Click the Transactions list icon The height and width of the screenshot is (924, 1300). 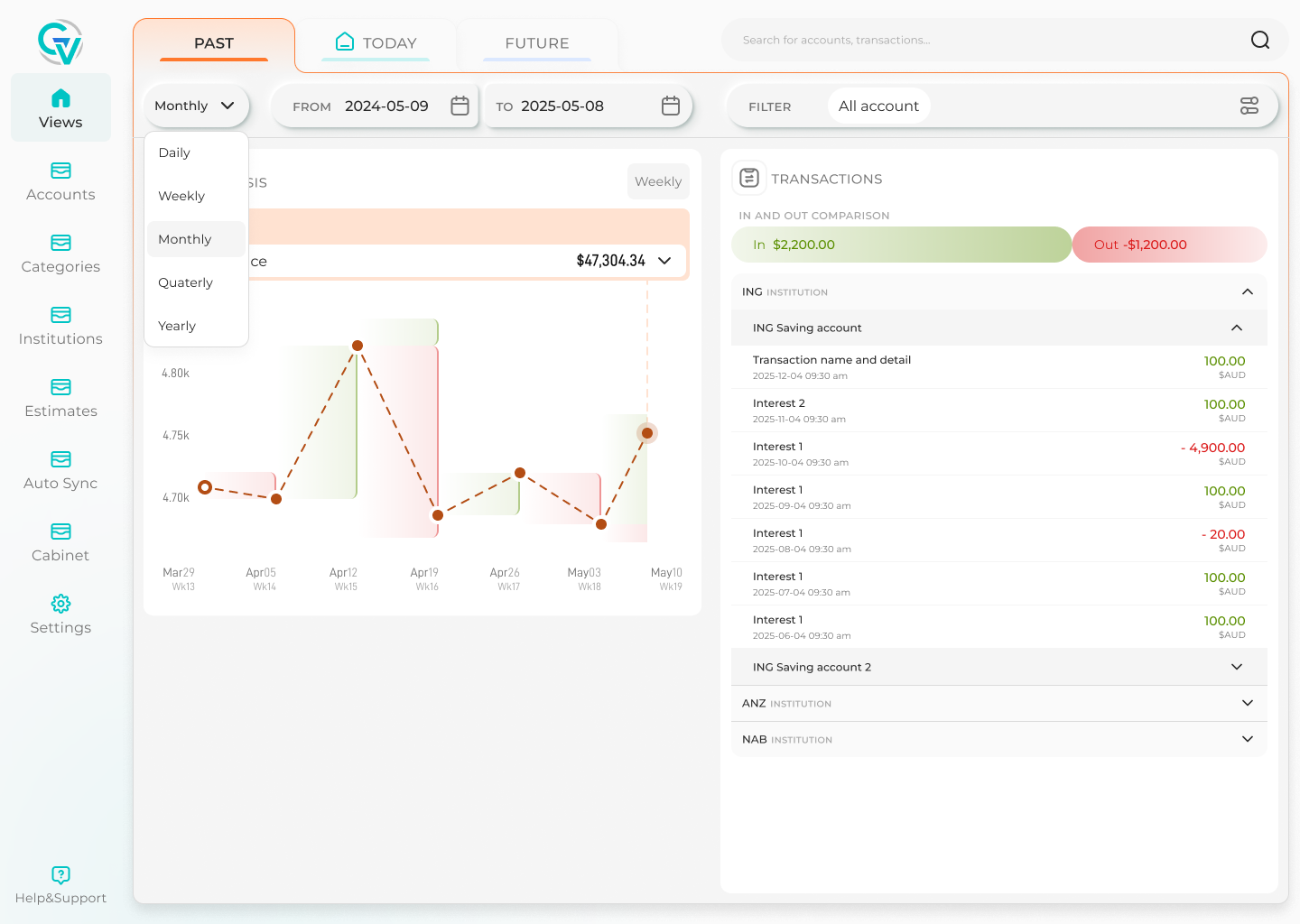(x=749, y=178)
